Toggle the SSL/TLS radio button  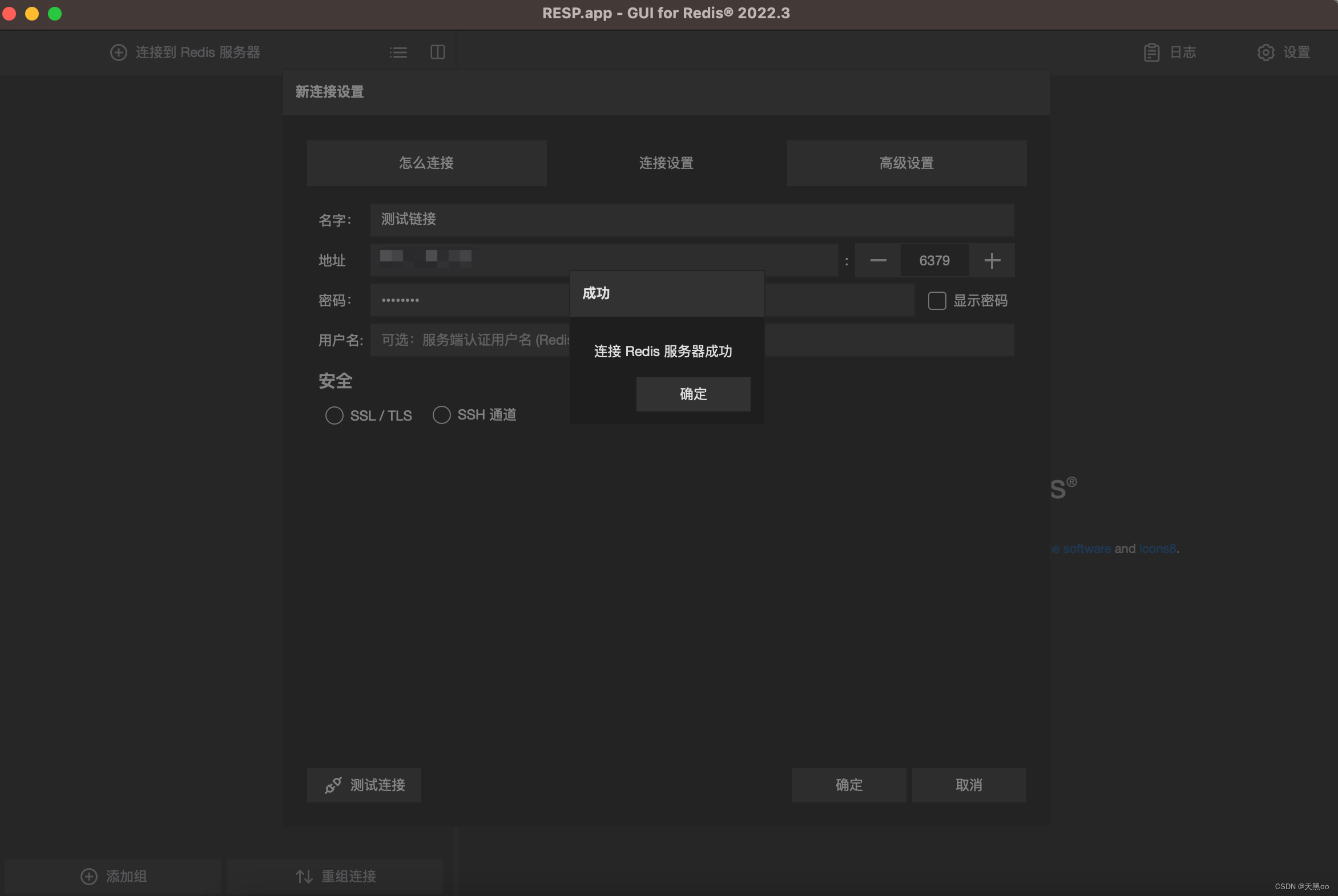coord(333,414)
